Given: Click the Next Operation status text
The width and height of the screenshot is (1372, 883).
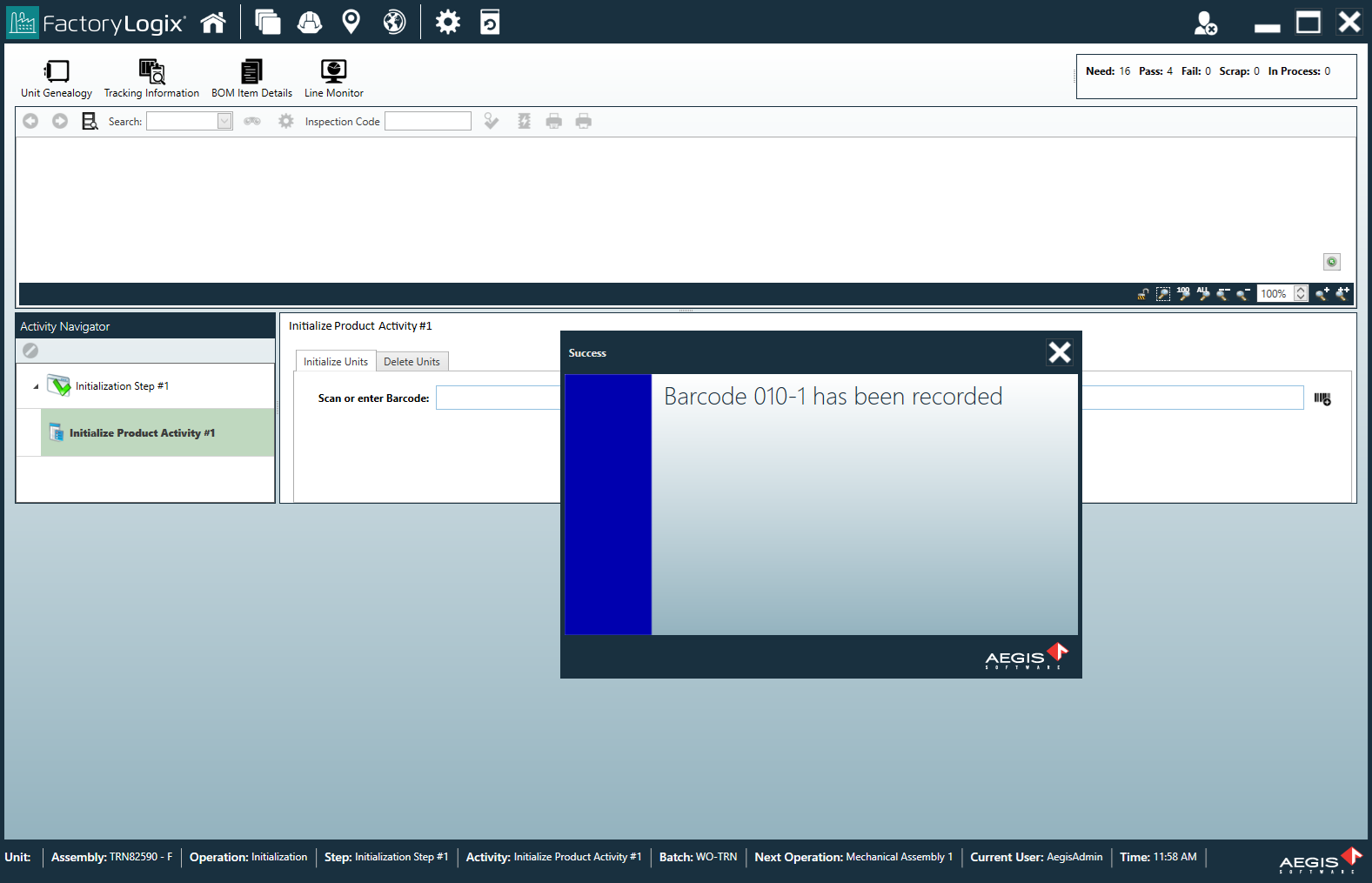Looking at the screenshot, I should pyautogui.click(x=853, y=857).
